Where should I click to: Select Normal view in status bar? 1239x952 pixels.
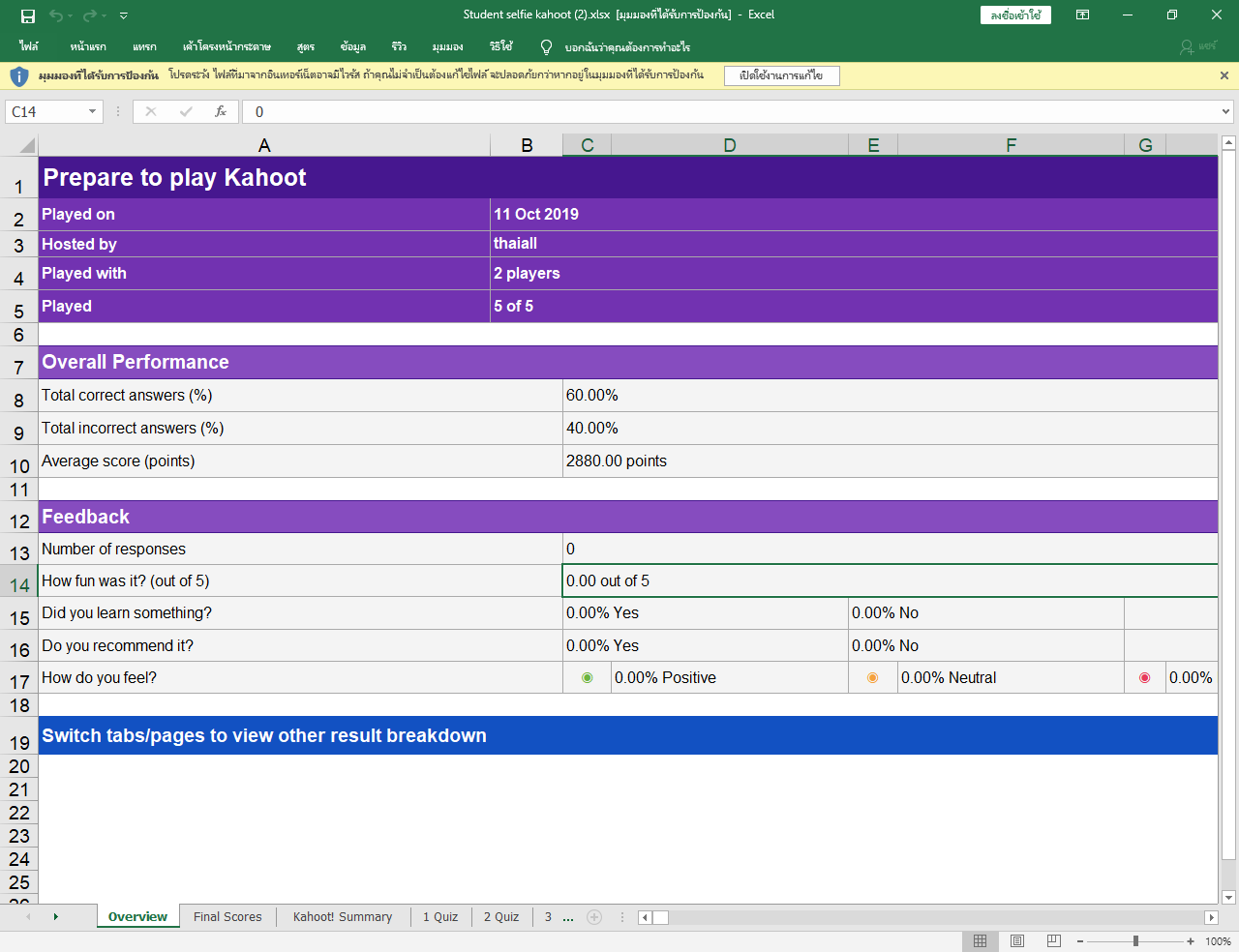(980, 941)
